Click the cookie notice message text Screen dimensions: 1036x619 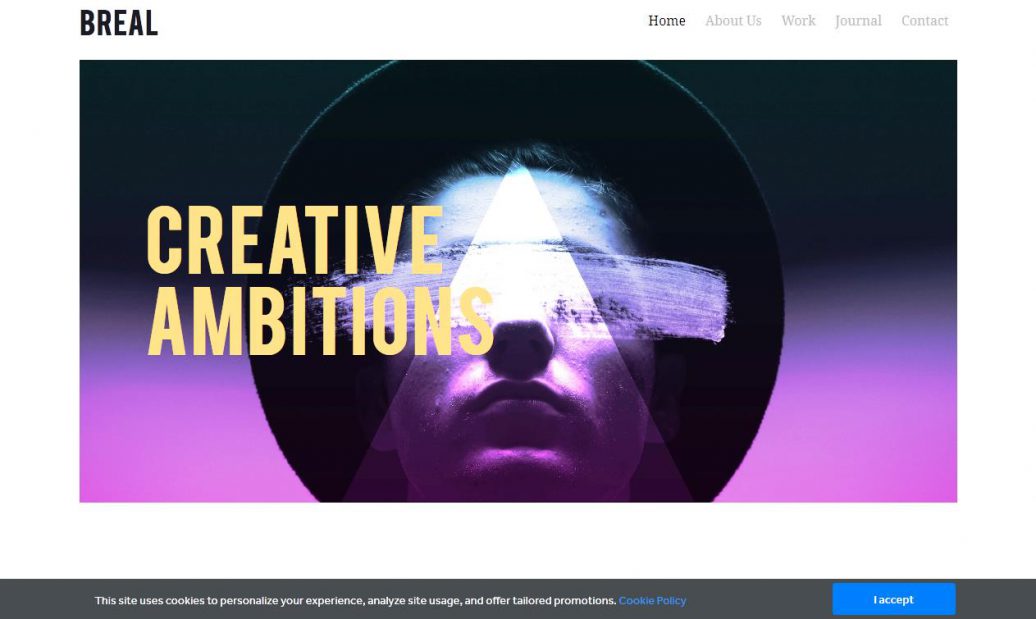355,601
